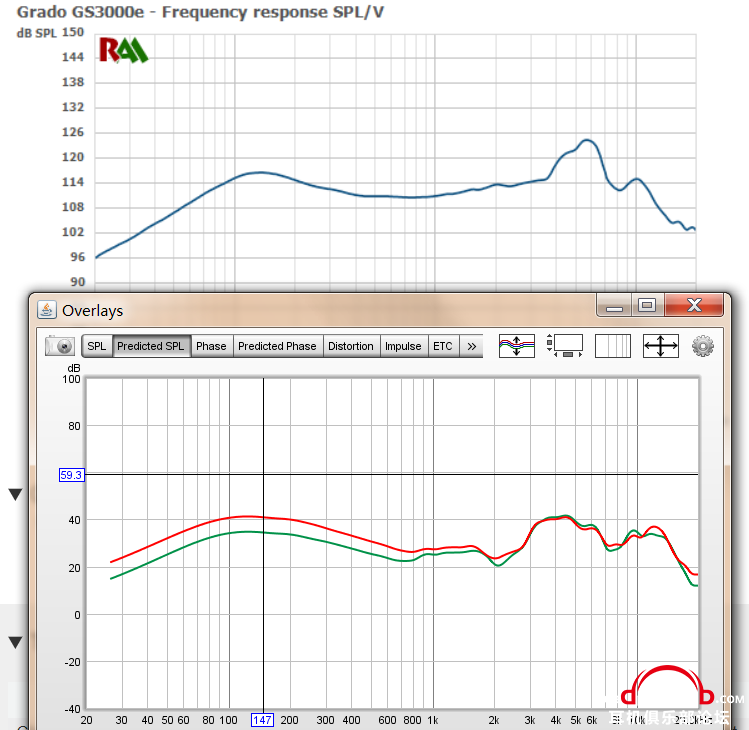This screenshot has height=730, width=749.
Task: Maximize the Overlays window
Action: point(647,305)
